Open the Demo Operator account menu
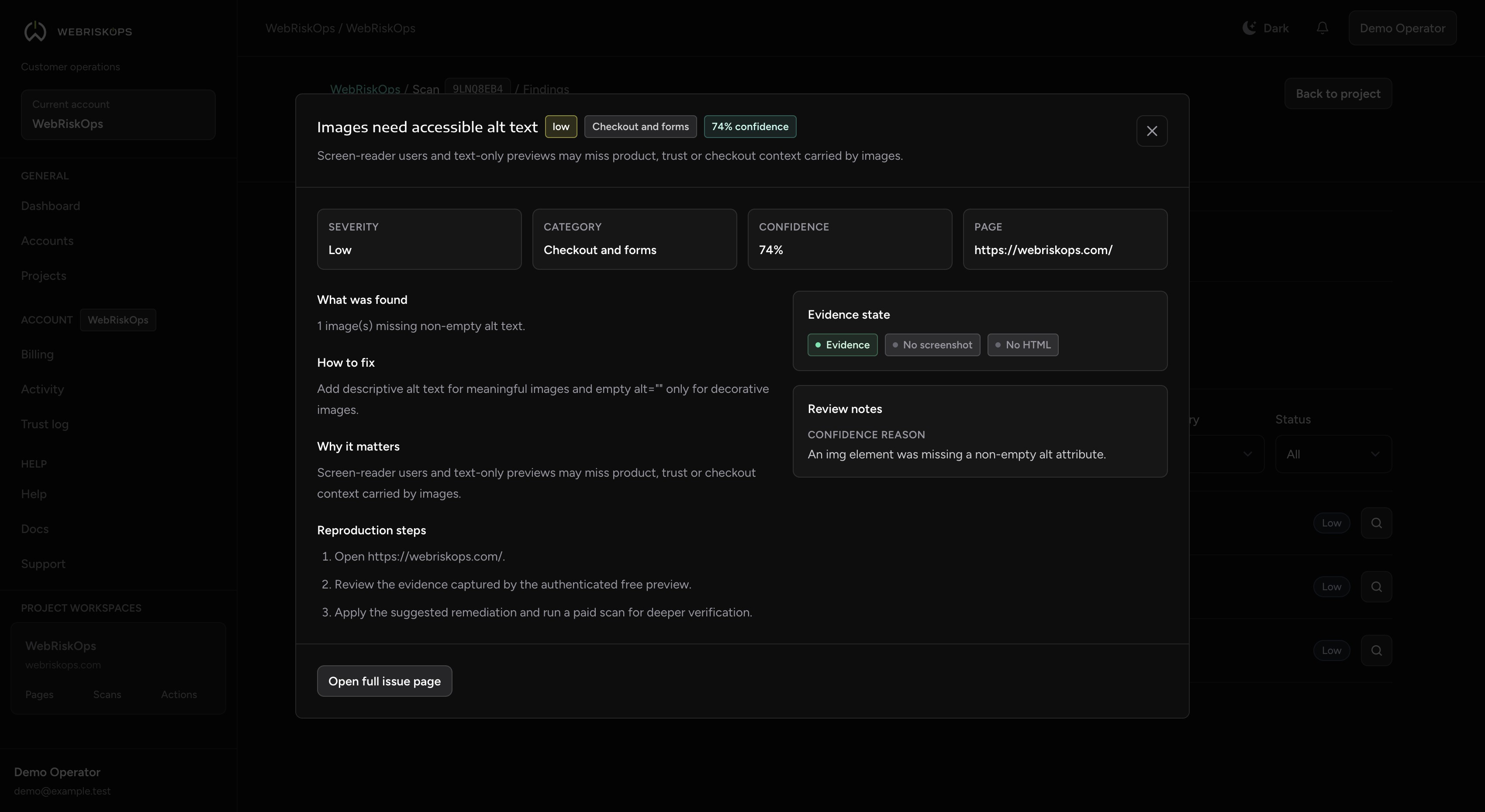 1402,28
